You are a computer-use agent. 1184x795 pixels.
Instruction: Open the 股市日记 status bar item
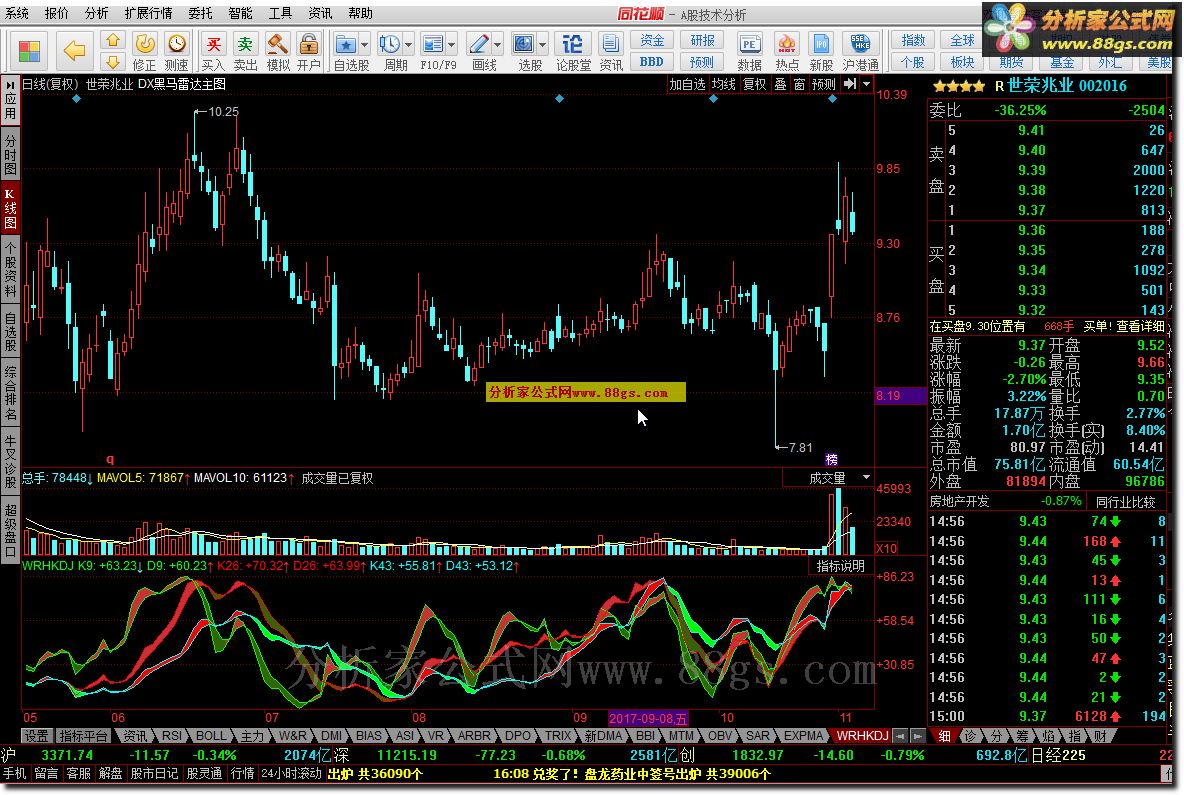click(154, 773)
